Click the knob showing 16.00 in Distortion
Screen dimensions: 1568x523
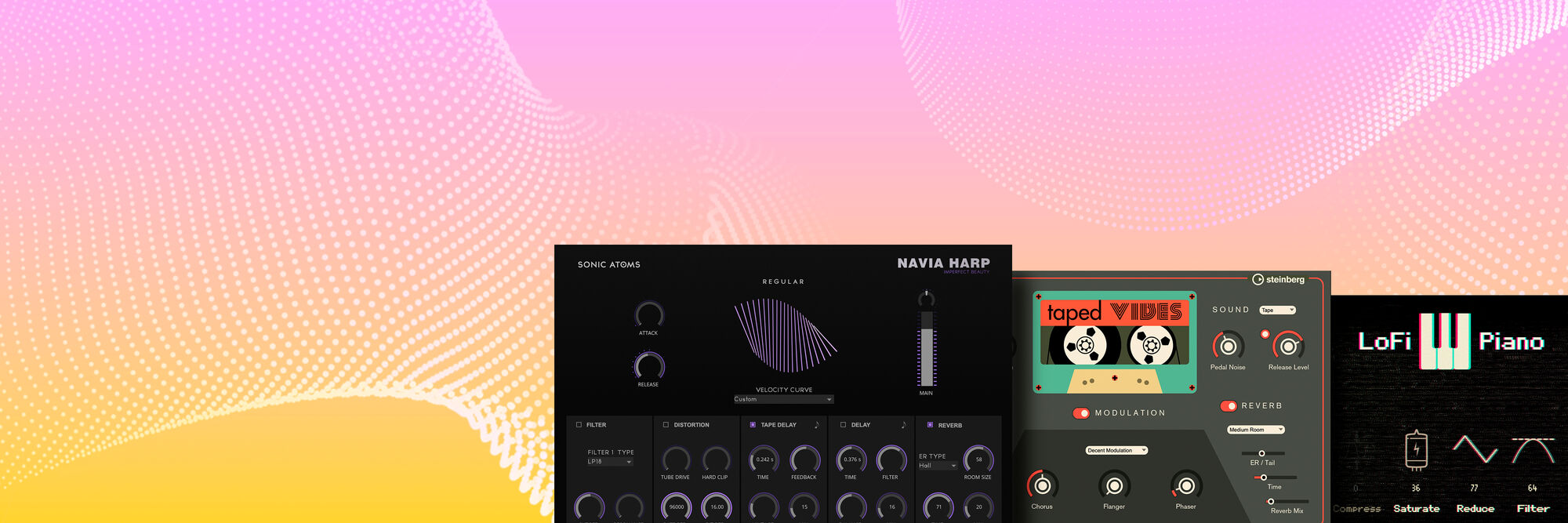pos(717,507)
